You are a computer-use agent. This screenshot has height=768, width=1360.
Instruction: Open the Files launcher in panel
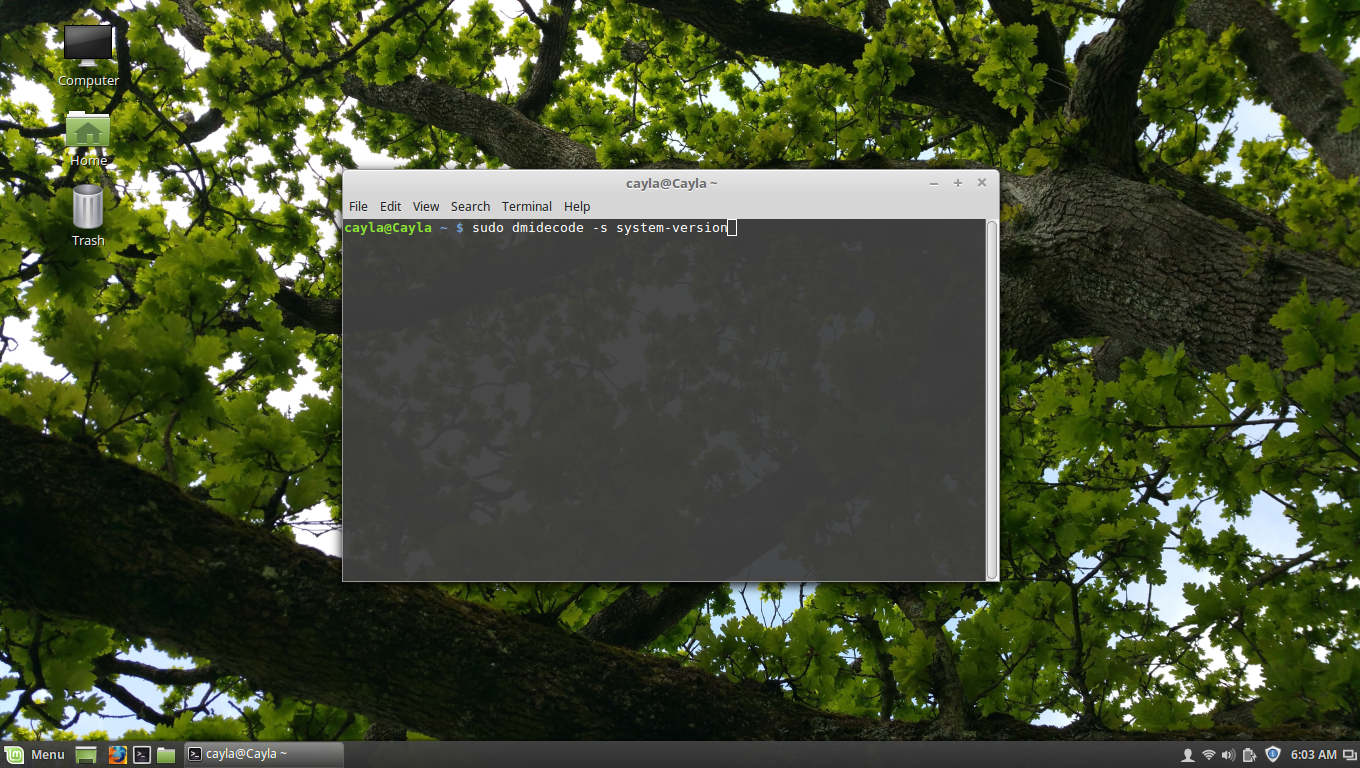[x=166, y=755]
